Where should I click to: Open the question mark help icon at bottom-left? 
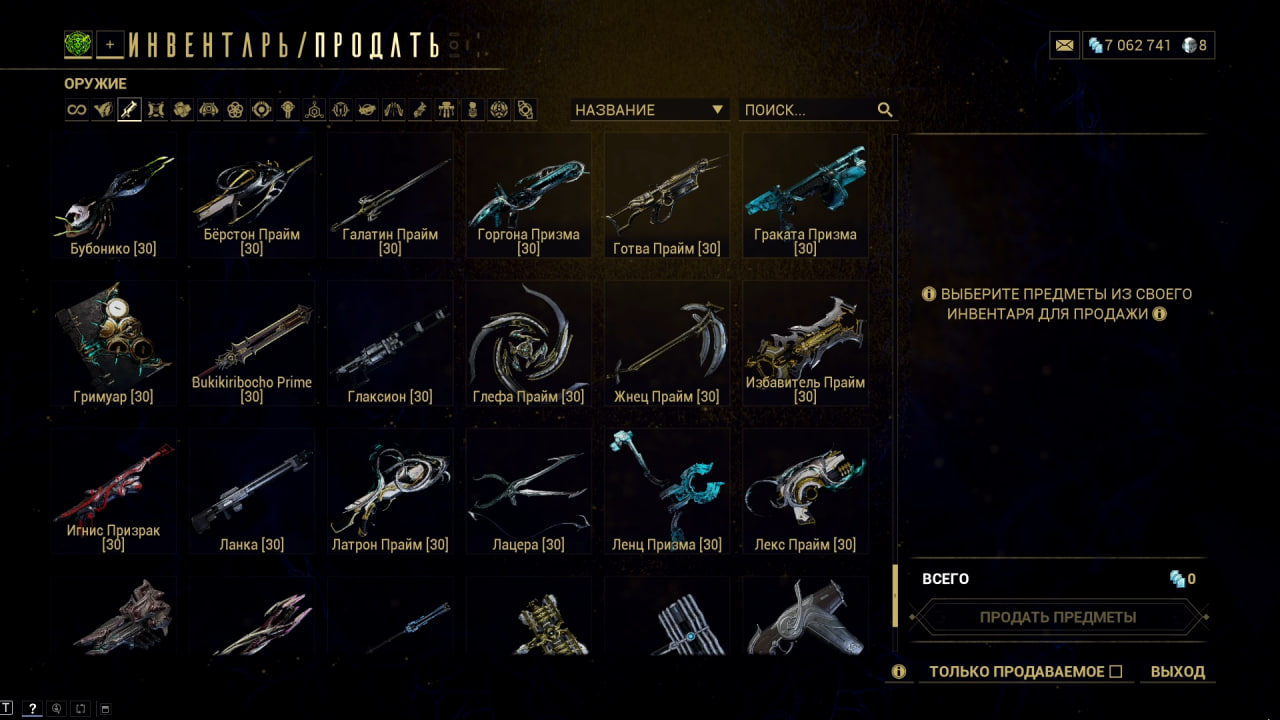[x=32, y=709]
